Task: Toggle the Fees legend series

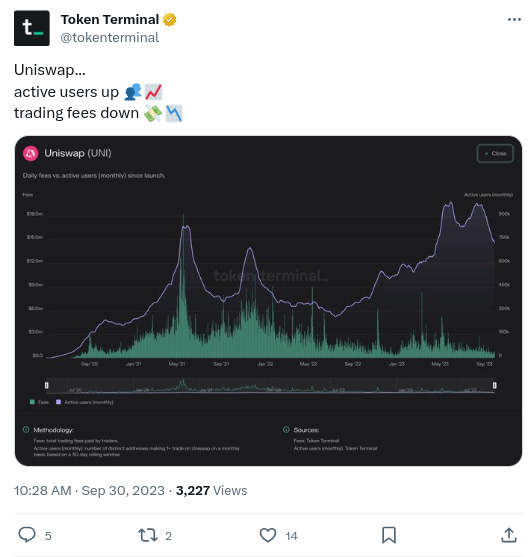Action: (39, 402)
